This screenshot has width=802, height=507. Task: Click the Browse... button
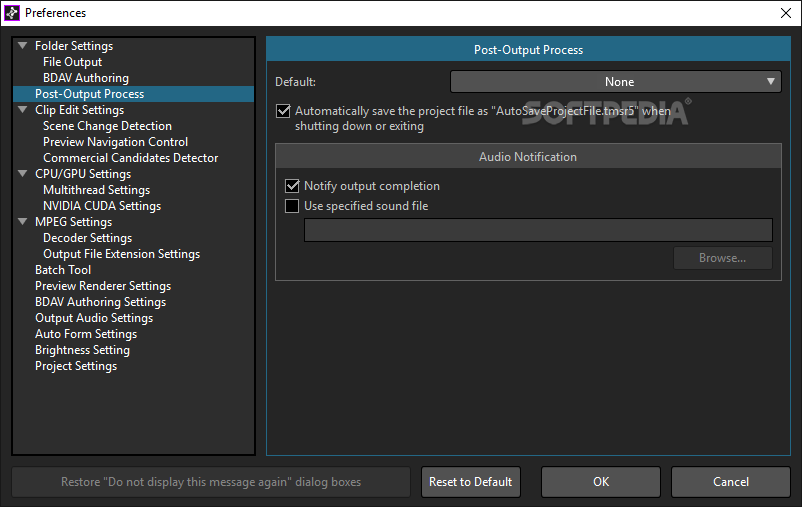[722, 258]
